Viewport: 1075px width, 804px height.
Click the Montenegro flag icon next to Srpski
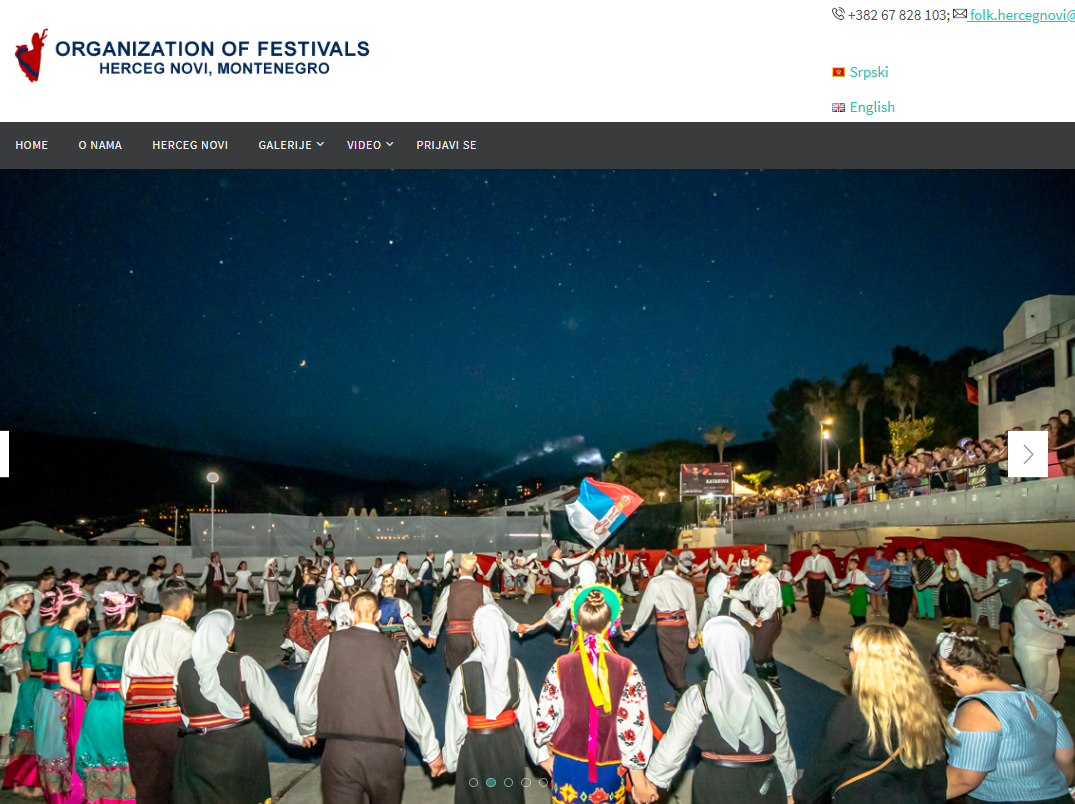838,72
